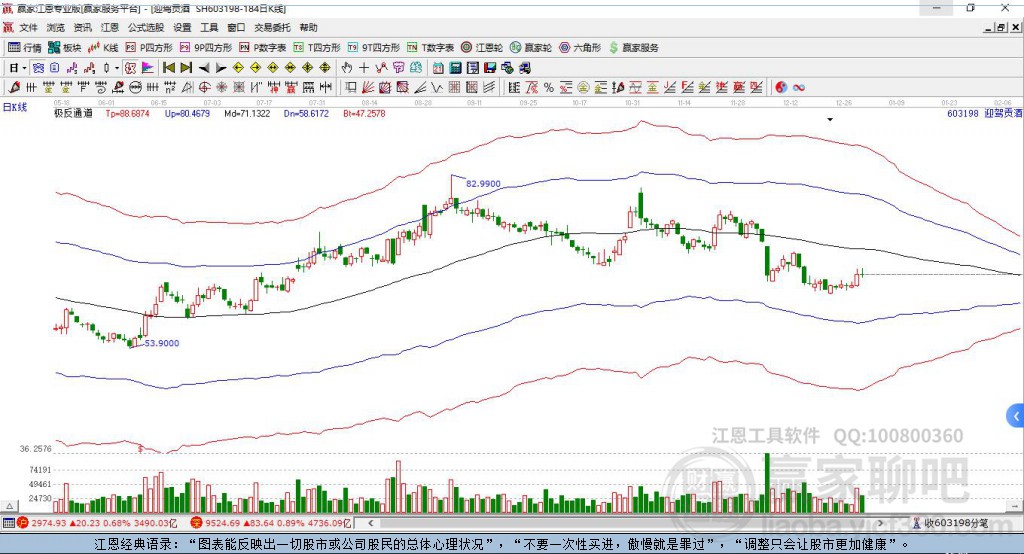Select the crosshair cursor tool
The image size is (1024, 554).
[364, 68]
